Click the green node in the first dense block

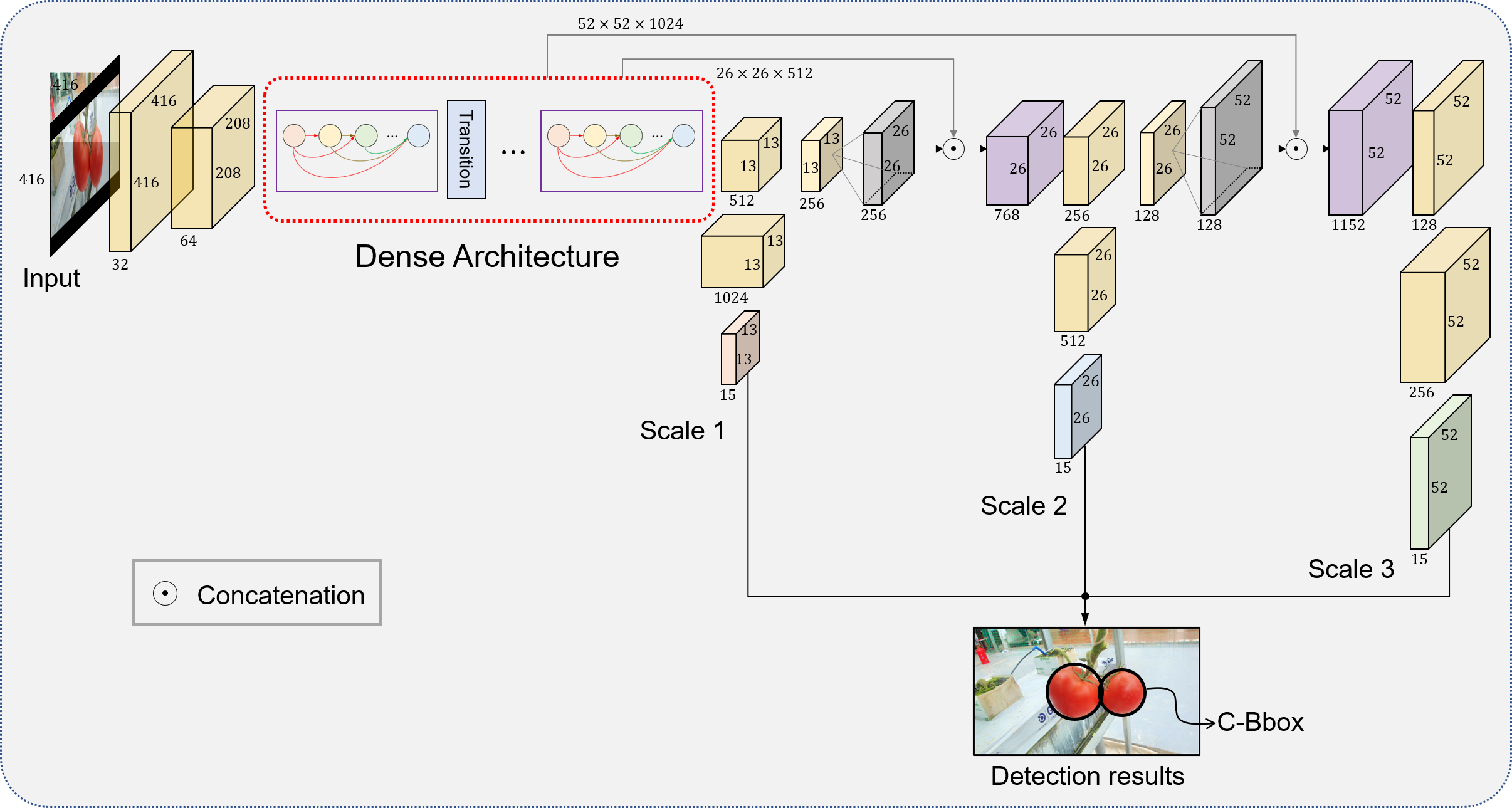click(x=366, y=135)
